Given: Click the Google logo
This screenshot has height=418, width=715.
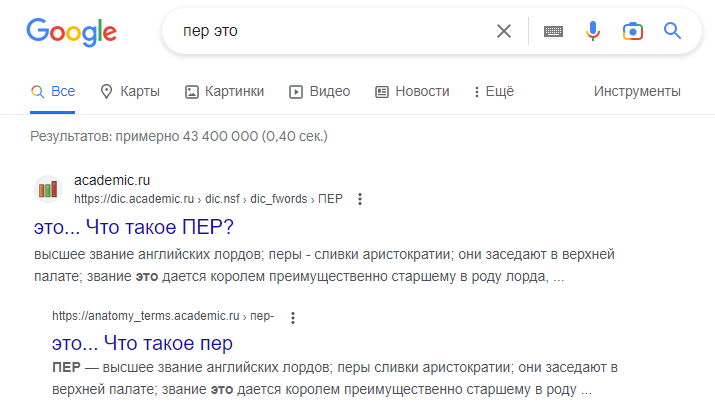Looking at the screenshot, I should (71, 32).
